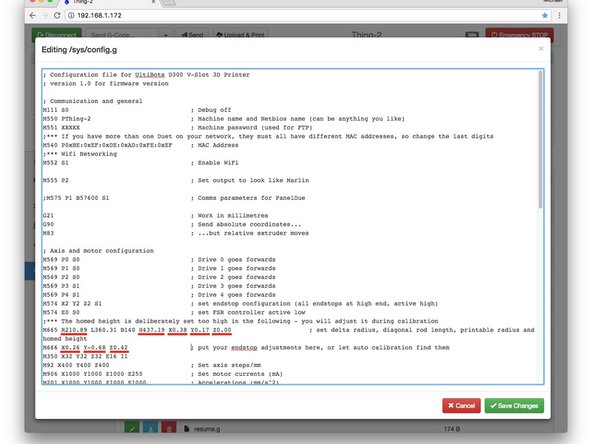Save Changes to config.g
This screenshot has width=592, height=444.
tap(514, 405)
